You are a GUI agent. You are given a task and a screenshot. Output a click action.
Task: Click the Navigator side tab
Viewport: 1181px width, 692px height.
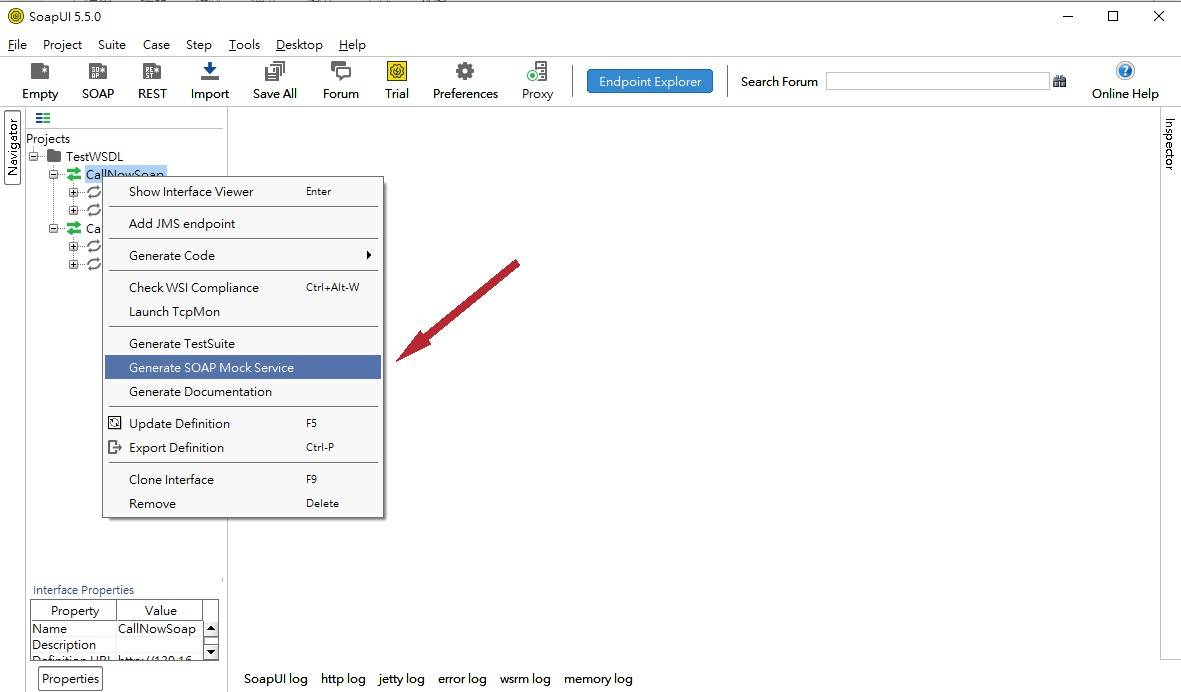click(x=13, y=148)
